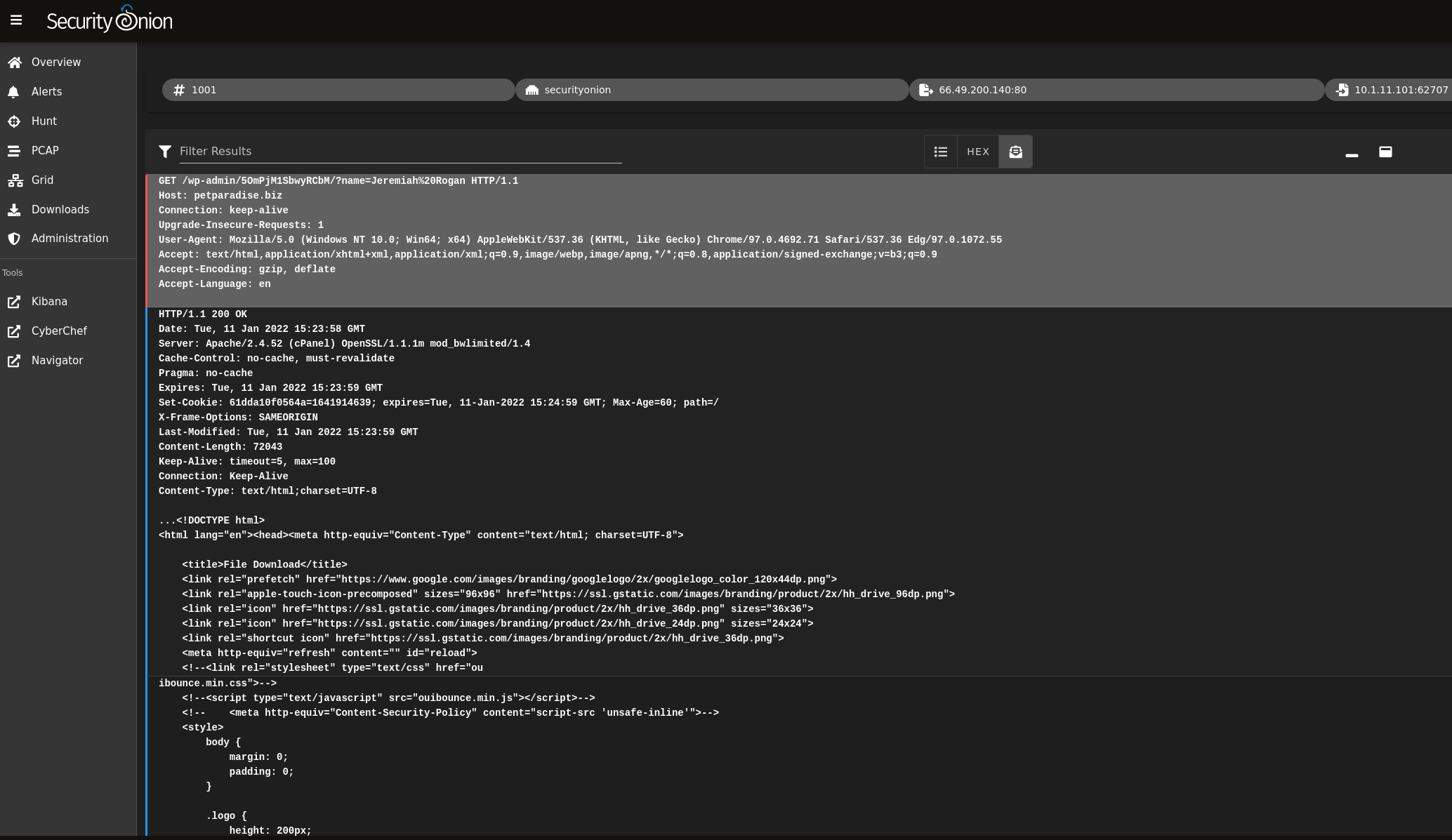Open the hamburger navigation menu
Screen dimensions: 1452x840
[x=16, y=20]
